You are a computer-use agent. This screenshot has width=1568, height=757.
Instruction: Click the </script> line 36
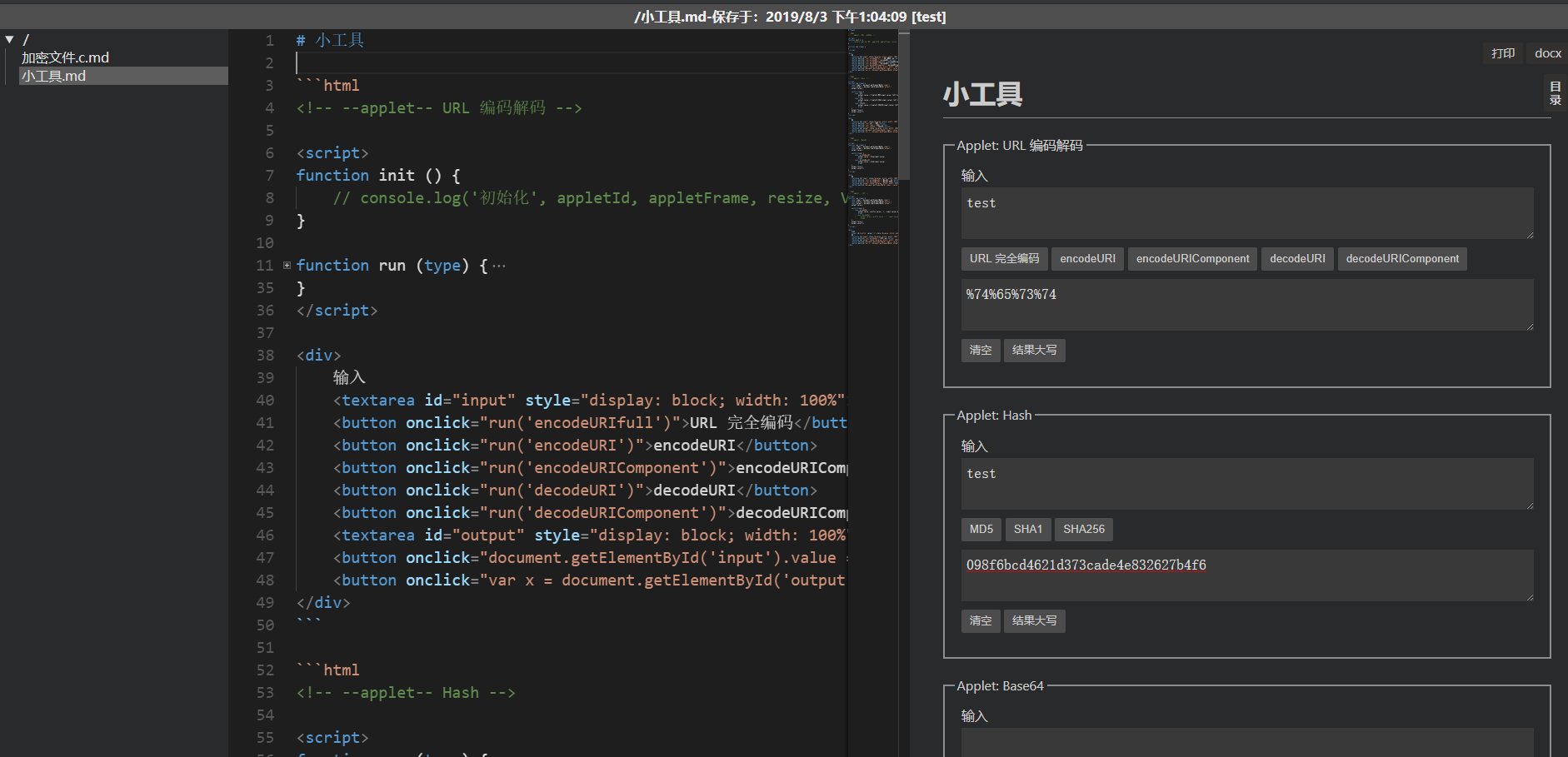pyautogui.click(x=337, y=310)
